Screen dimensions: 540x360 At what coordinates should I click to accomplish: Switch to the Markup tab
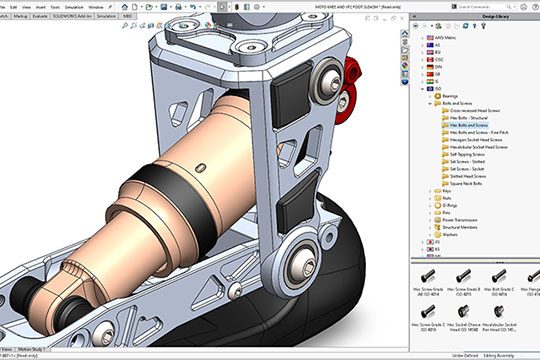[x=21, y=16]
